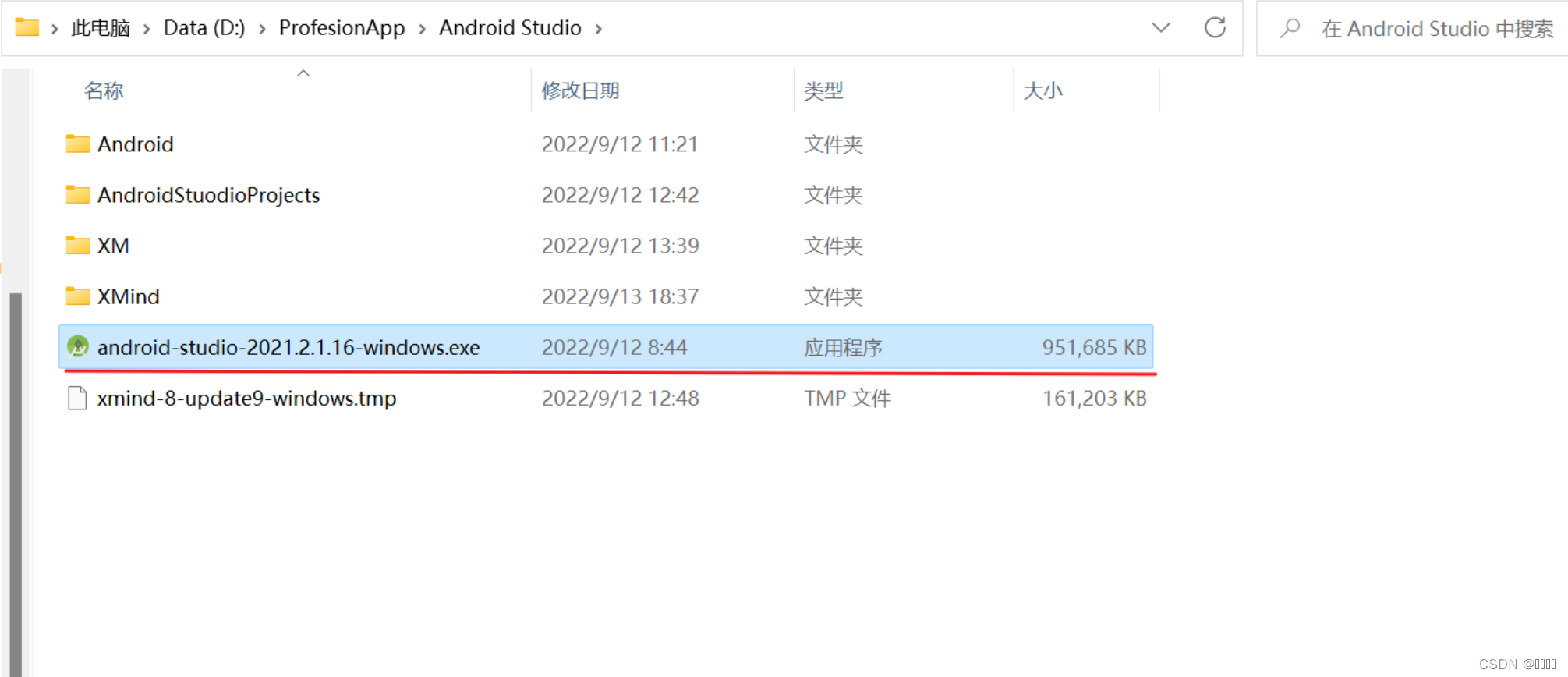Select AndroidStuodioProjects folder name

click(x=209, y=196)
